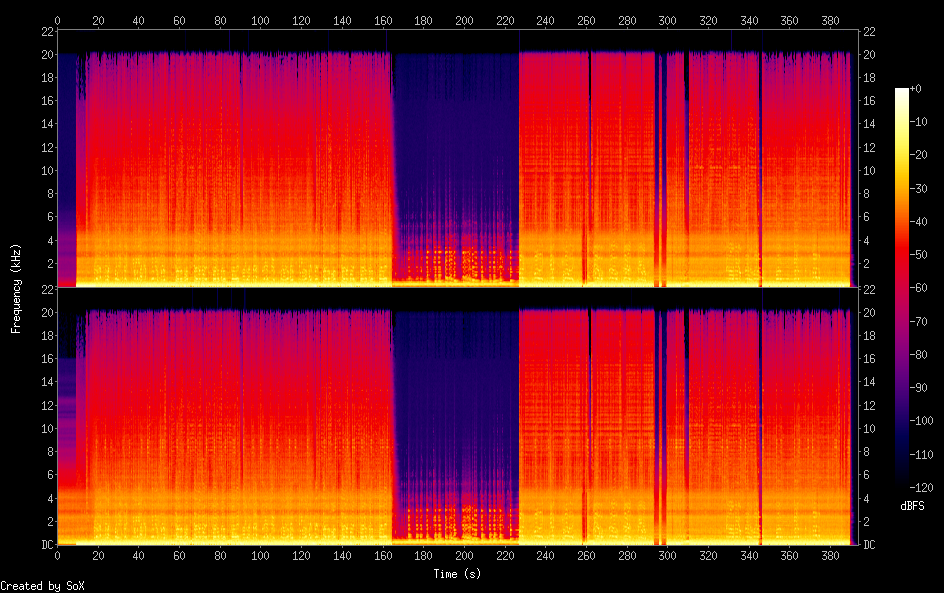Viewport: 944px width, 593px height.
Task: Select the "+0" value on the dBFS scale
Action: [x=915, y=88]
